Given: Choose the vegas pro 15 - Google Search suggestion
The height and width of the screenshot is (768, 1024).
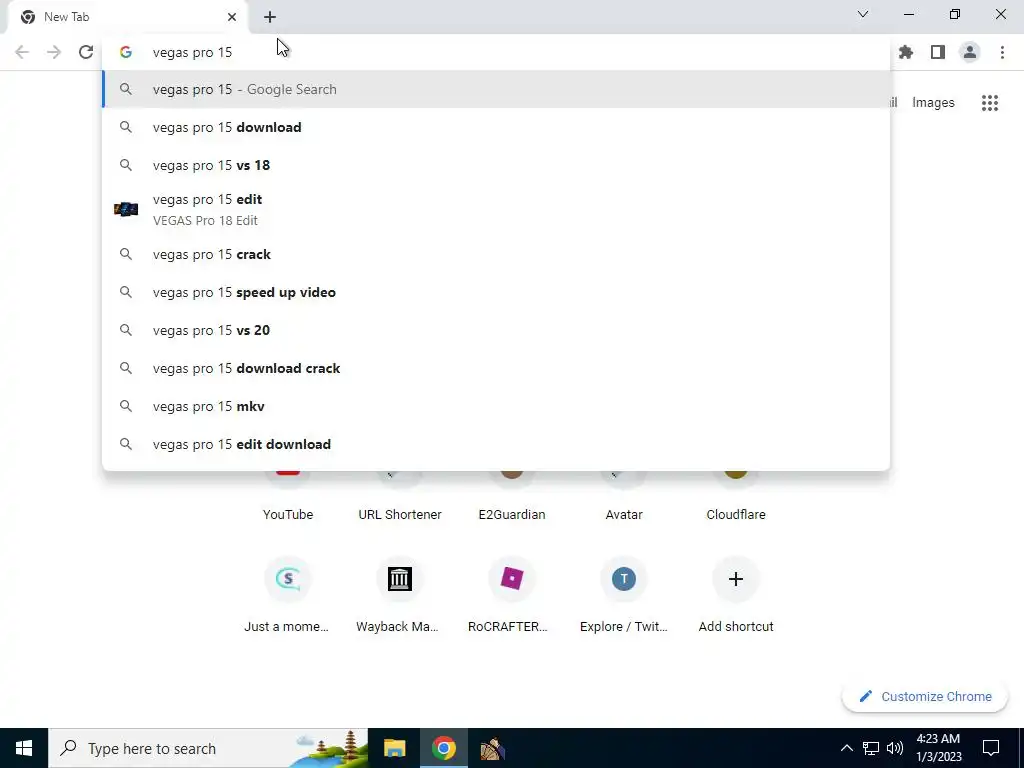Looking at the screenshot, I should (x=496, y=89).
